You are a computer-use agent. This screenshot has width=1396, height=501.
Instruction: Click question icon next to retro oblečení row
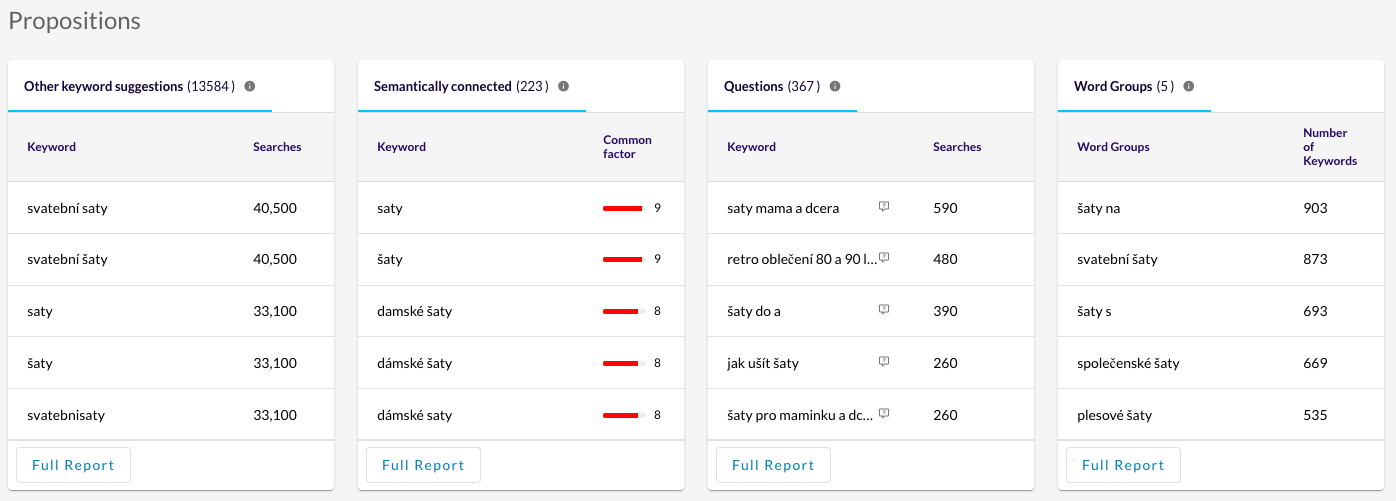[884, 257]
